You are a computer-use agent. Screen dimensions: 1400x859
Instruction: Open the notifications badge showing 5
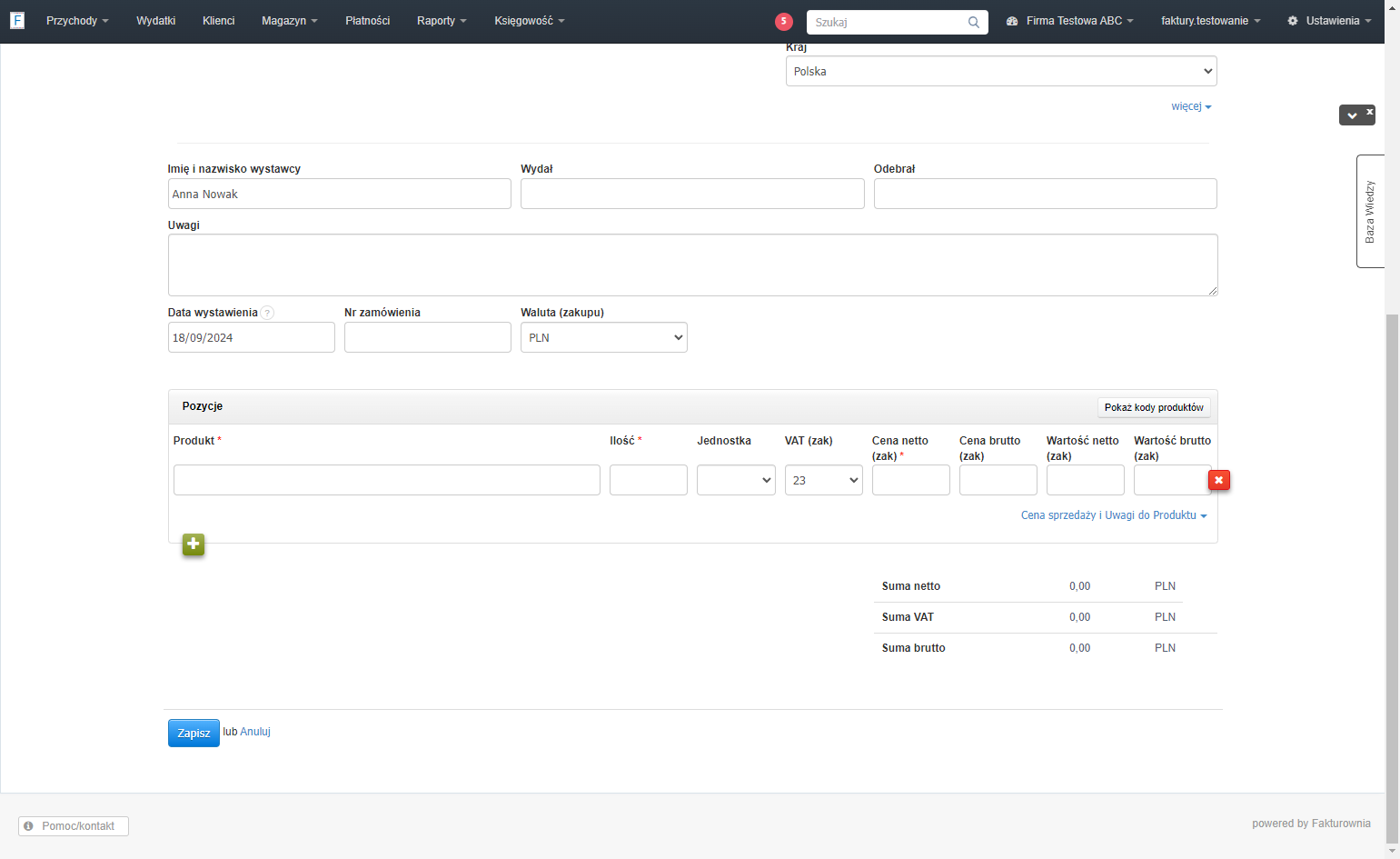[784, 21]
